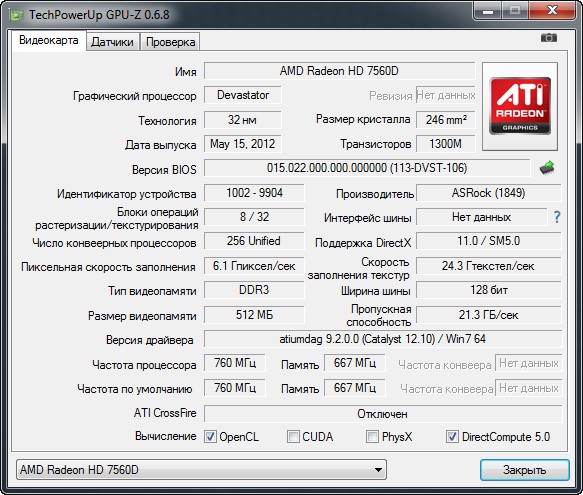Screen dimensions: 583x495
Task: Select the Видеокарта tab
Action: click(49, 40)
